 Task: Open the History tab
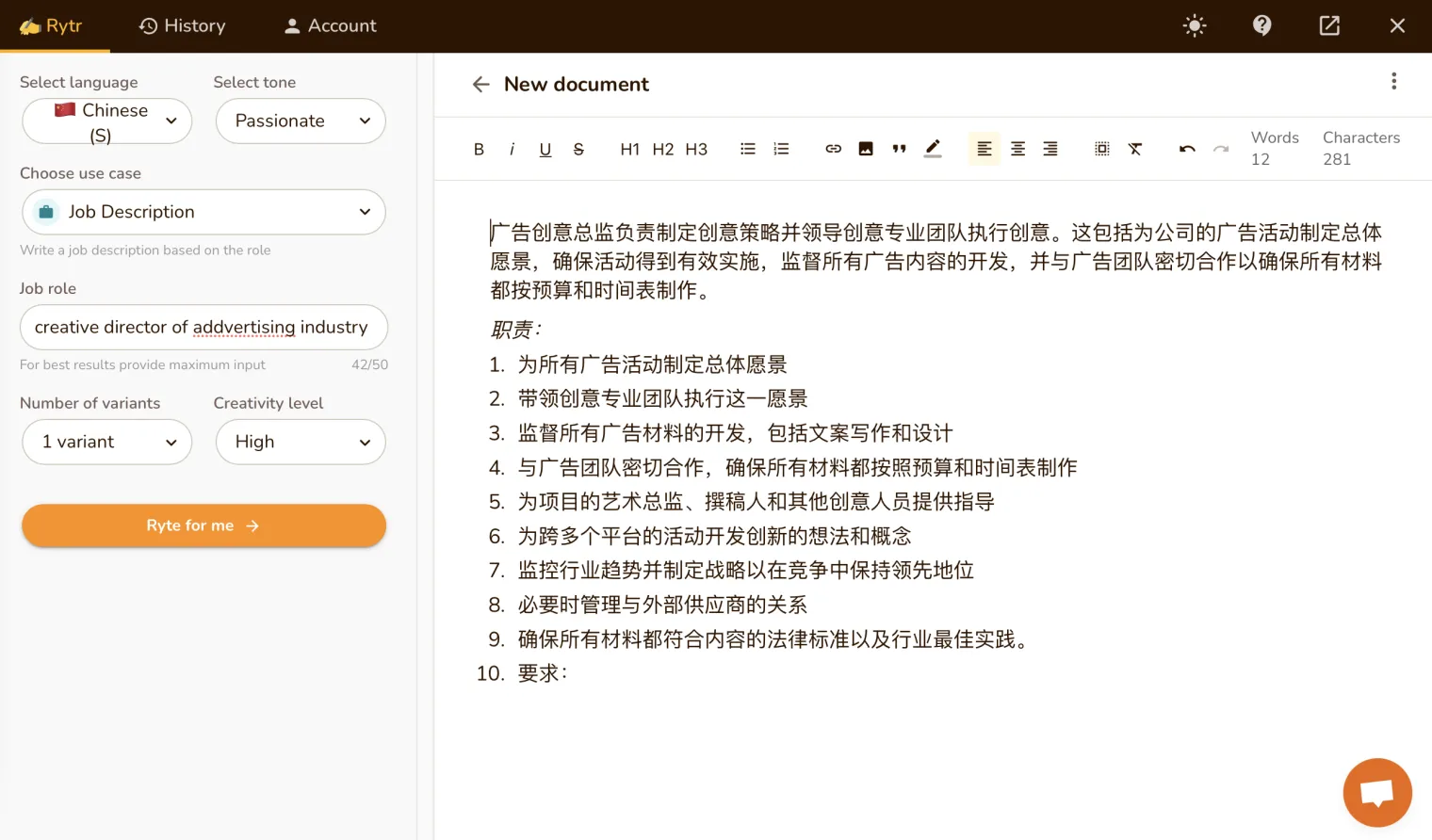pyautogui.click(x=183, y=25)
